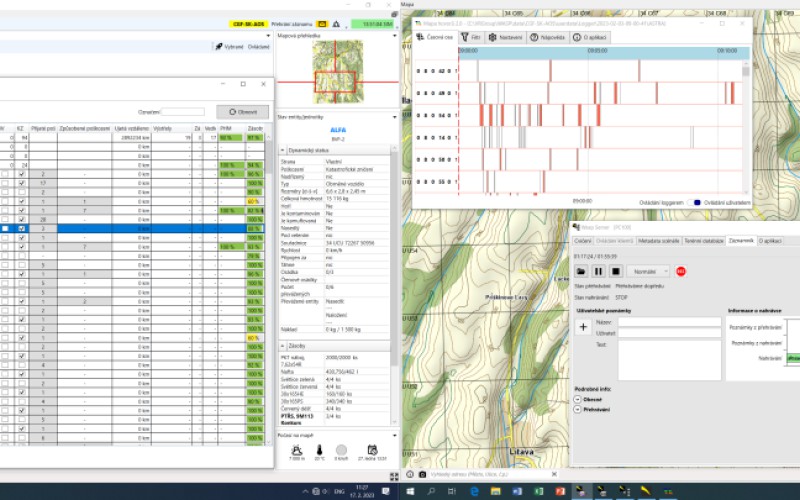Screen dimensions: 800x500
Task: Uncheck the KZ checkbox in row with 17
Action: [x=21, y=183]
